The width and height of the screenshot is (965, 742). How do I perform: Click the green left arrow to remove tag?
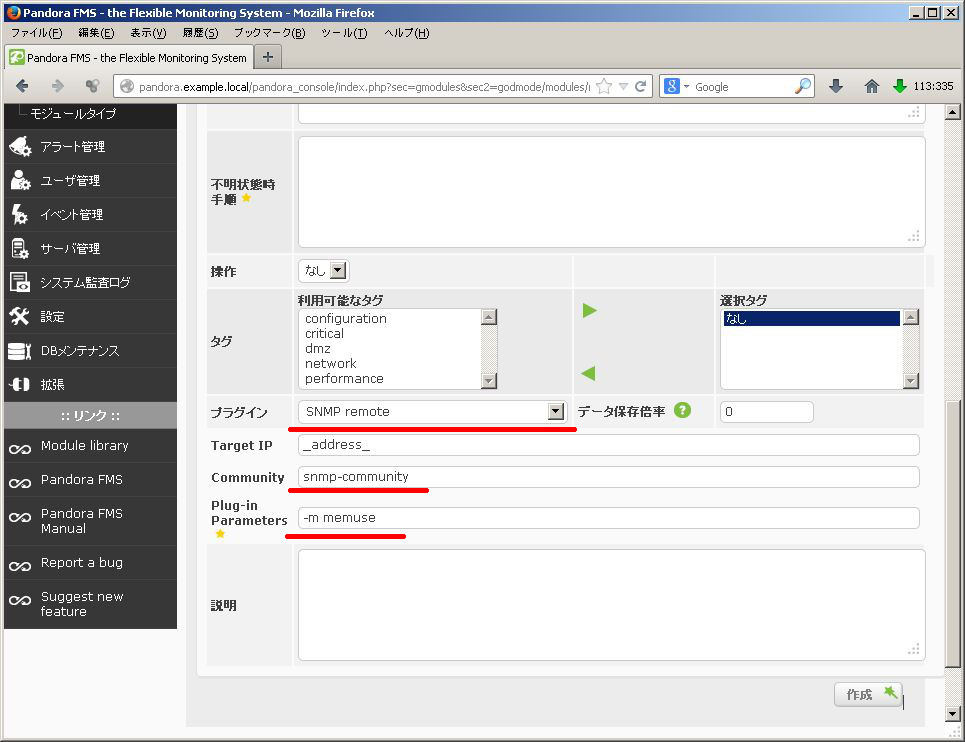click(x=588, y=373)
